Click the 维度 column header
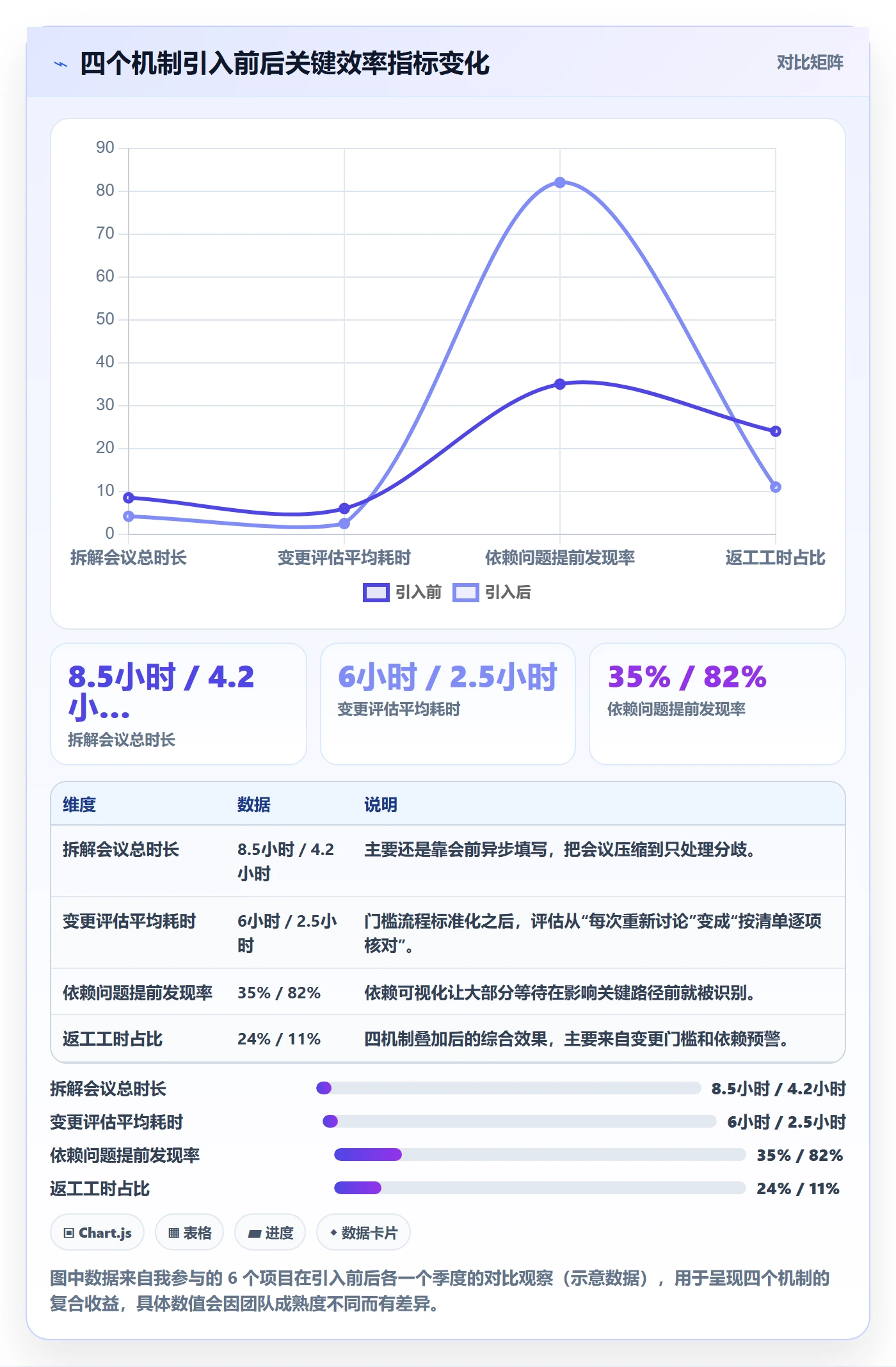Screen dimensions: 896x1367 [79, 804]
